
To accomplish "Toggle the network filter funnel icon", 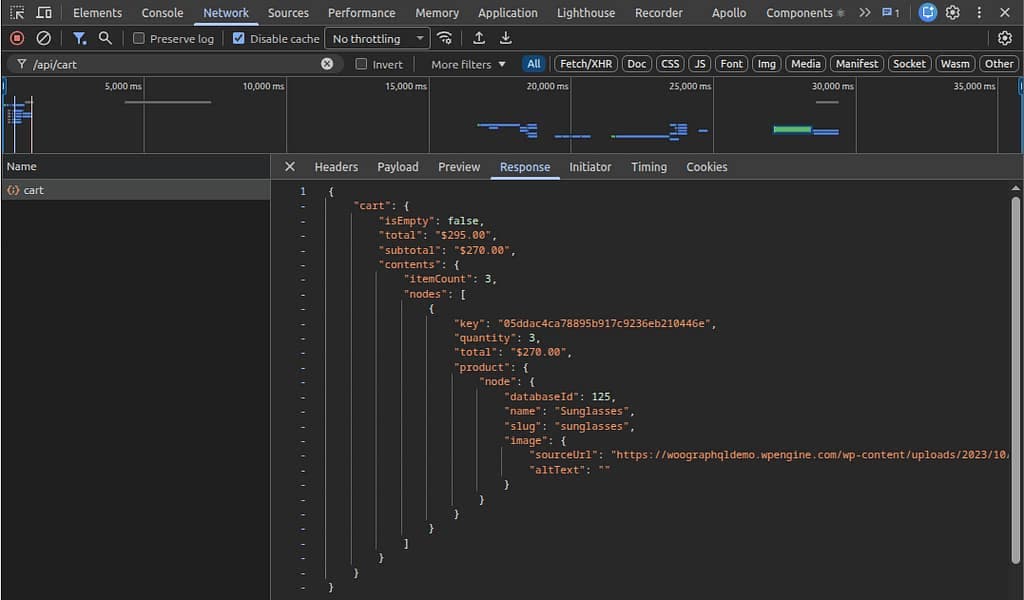I will click(80, 39).
